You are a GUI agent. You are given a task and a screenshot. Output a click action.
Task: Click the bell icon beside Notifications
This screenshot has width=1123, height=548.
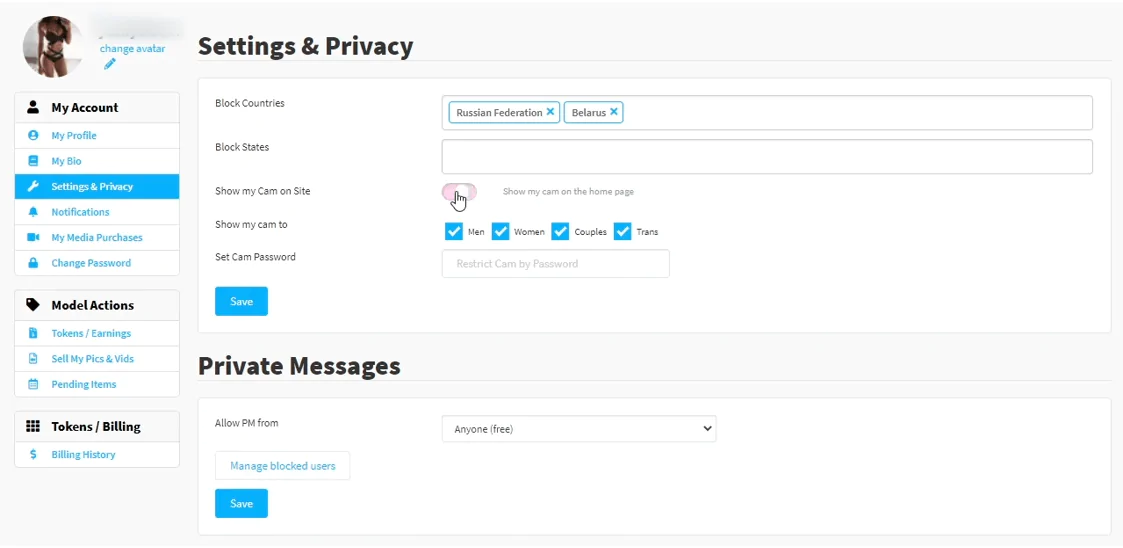[x=33, y=212]
